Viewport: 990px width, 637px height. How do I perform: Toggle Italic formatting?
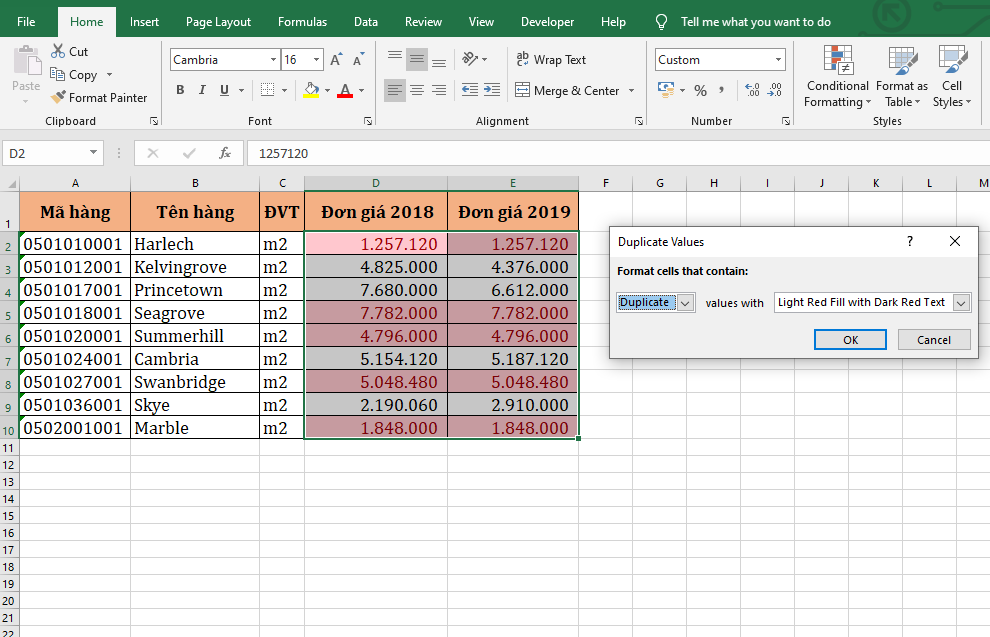202,90
